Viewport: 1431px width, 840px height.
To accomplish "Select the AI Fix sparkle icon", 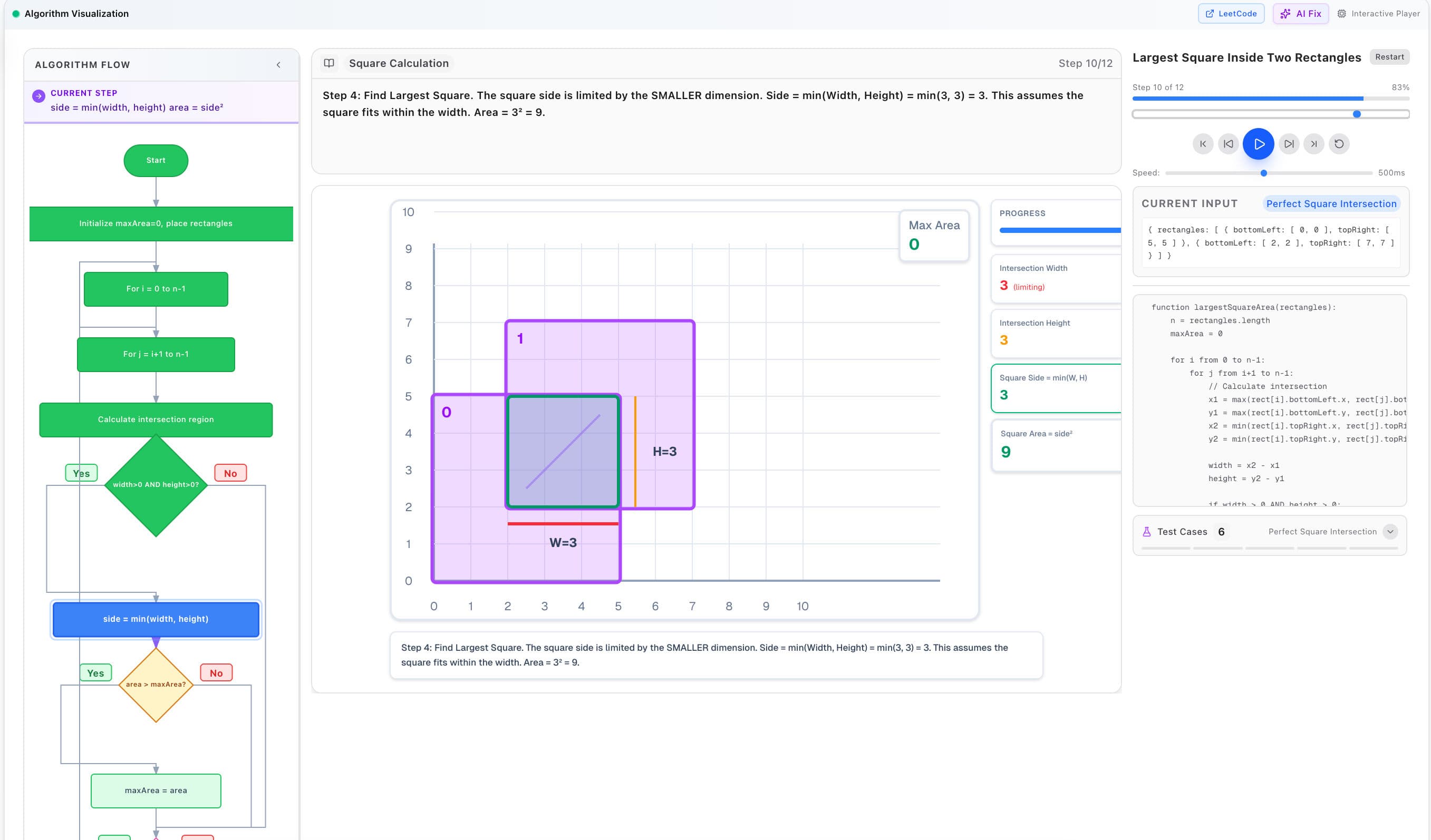I will point(1285,13).
